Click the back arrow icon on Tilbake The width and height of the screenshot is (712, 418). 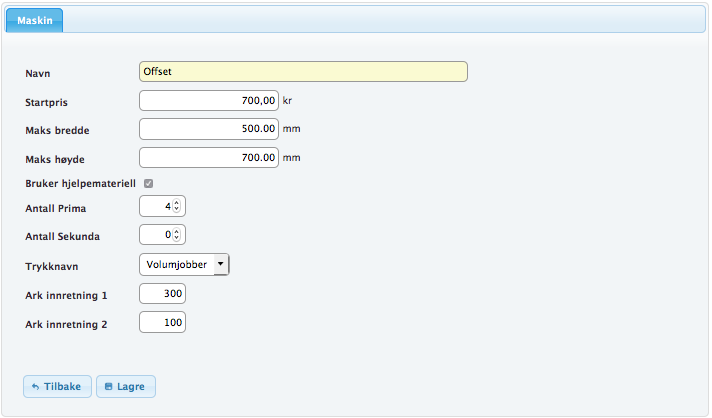pyautogui.click(x=35, y=387)
